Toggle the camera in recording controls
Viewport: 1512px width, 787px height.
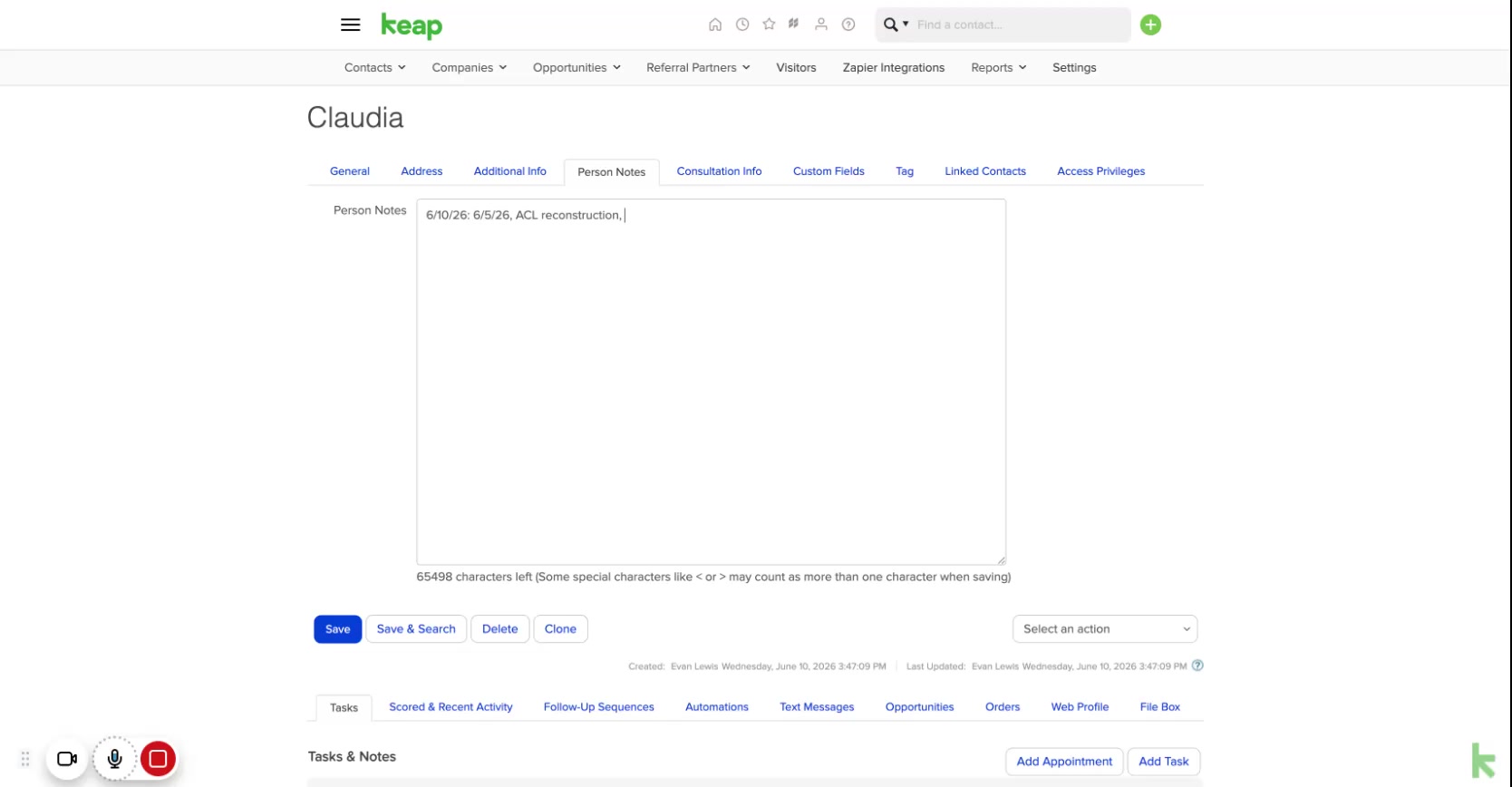coord(67,759)
